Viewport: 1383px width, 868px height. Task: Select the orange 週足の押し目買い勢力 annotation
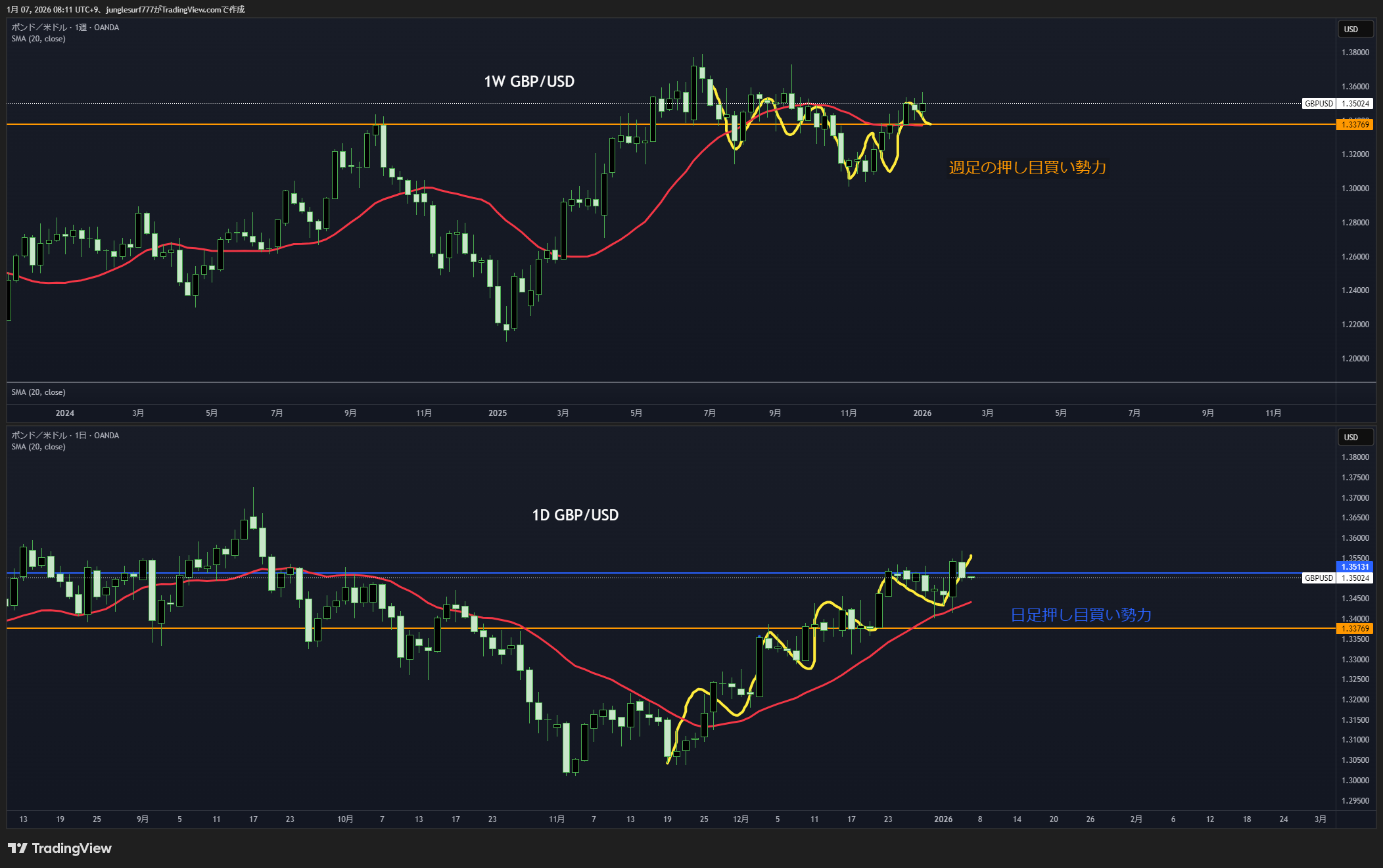click(x=1027, y=168)
